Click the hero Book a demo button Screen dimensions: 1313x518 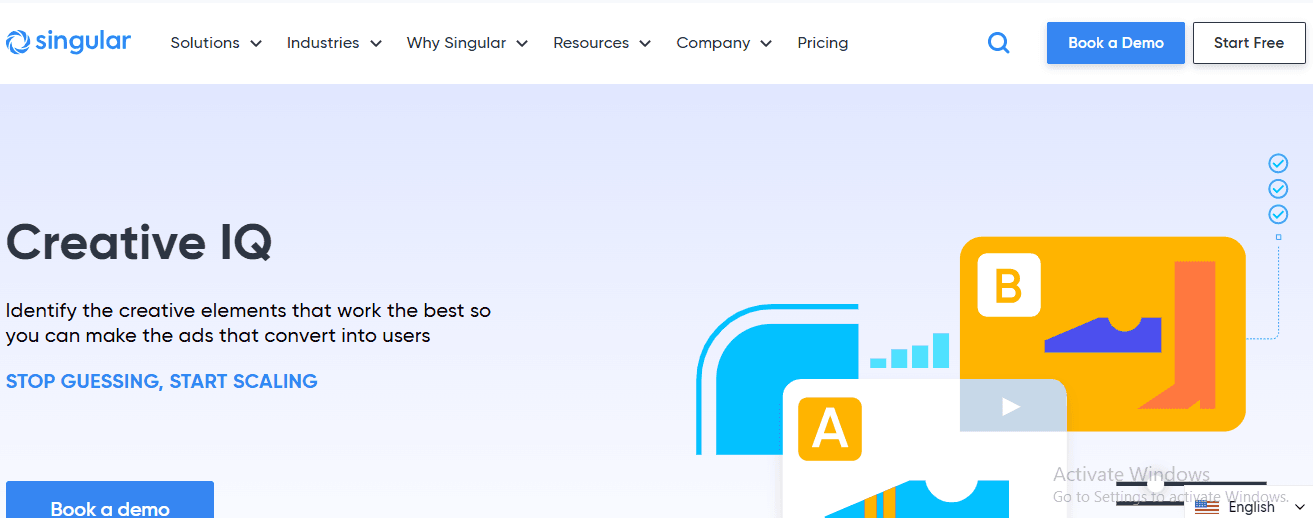tap(110, 500)
